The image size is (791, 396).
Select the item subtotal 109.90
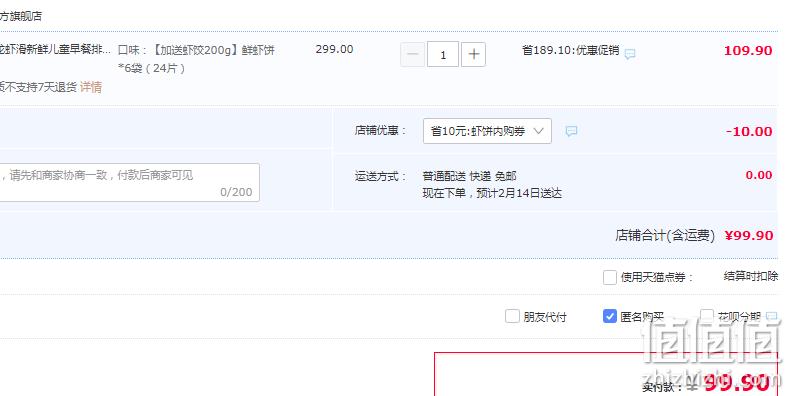click(748, 50)
